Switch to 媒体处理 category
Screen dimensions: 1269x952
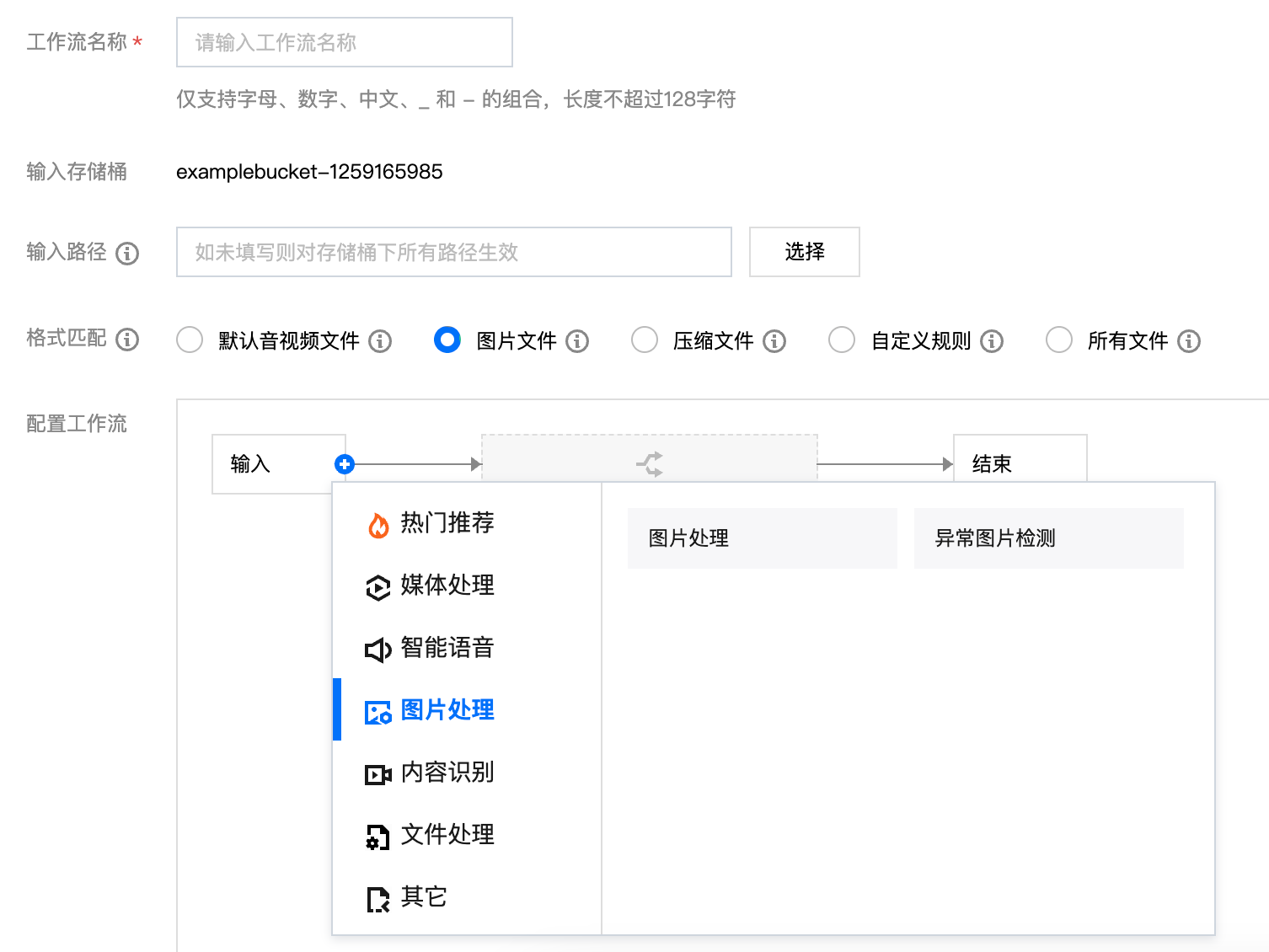pyautogui.click(x=447, y=586)
